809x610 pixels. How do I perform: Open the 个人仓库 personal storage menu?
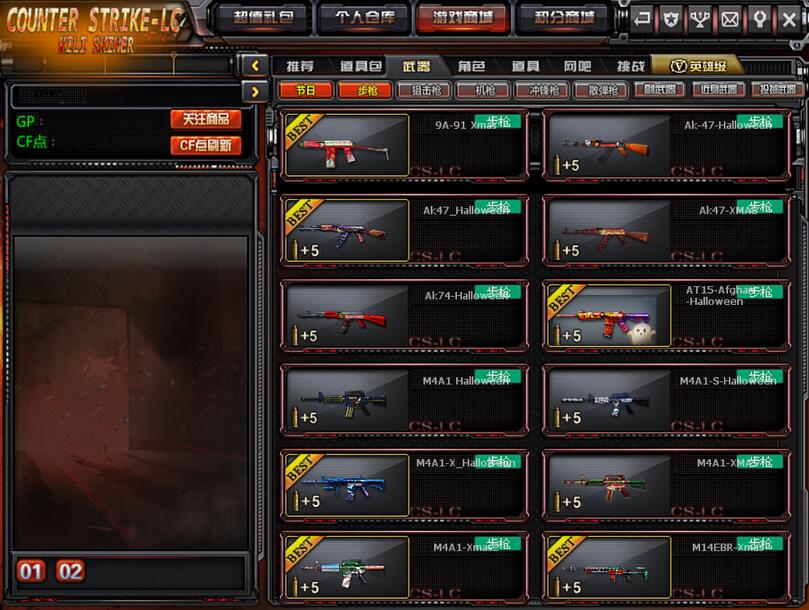tap(365, 18)
